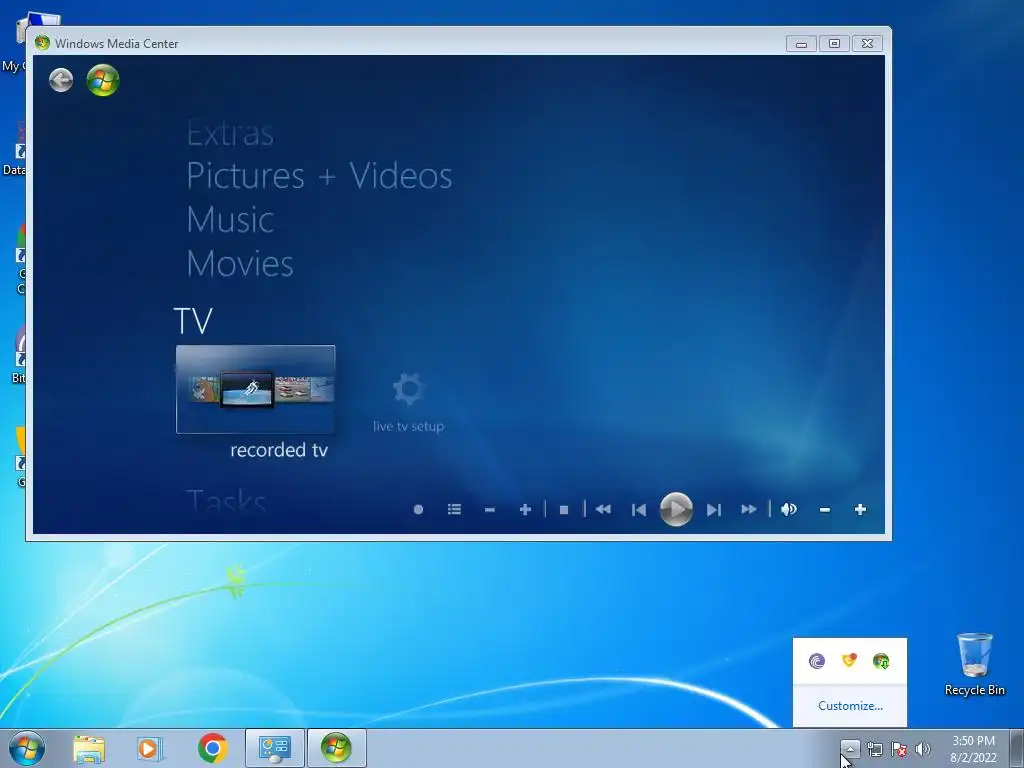Skip to previous with skip-back button
This screenshot has height=768, width=1024.
(639, 509)
